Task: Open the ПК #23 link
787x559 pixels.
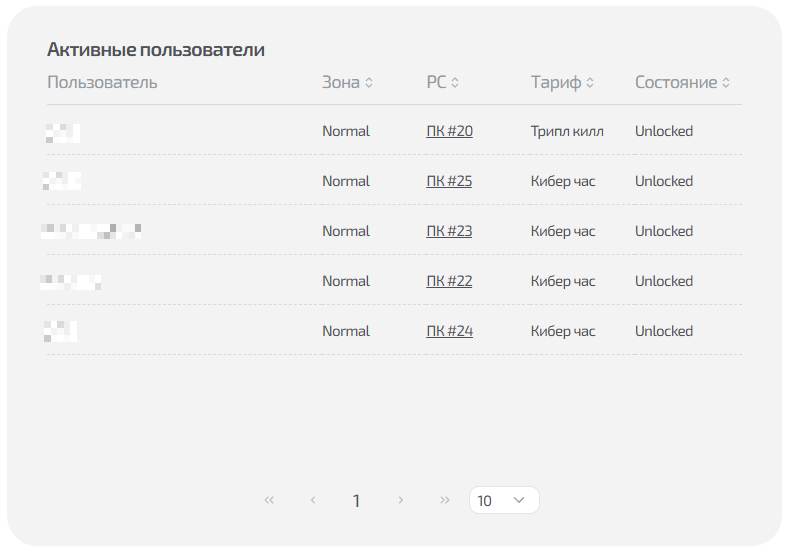Action: [x=449, y=231]
